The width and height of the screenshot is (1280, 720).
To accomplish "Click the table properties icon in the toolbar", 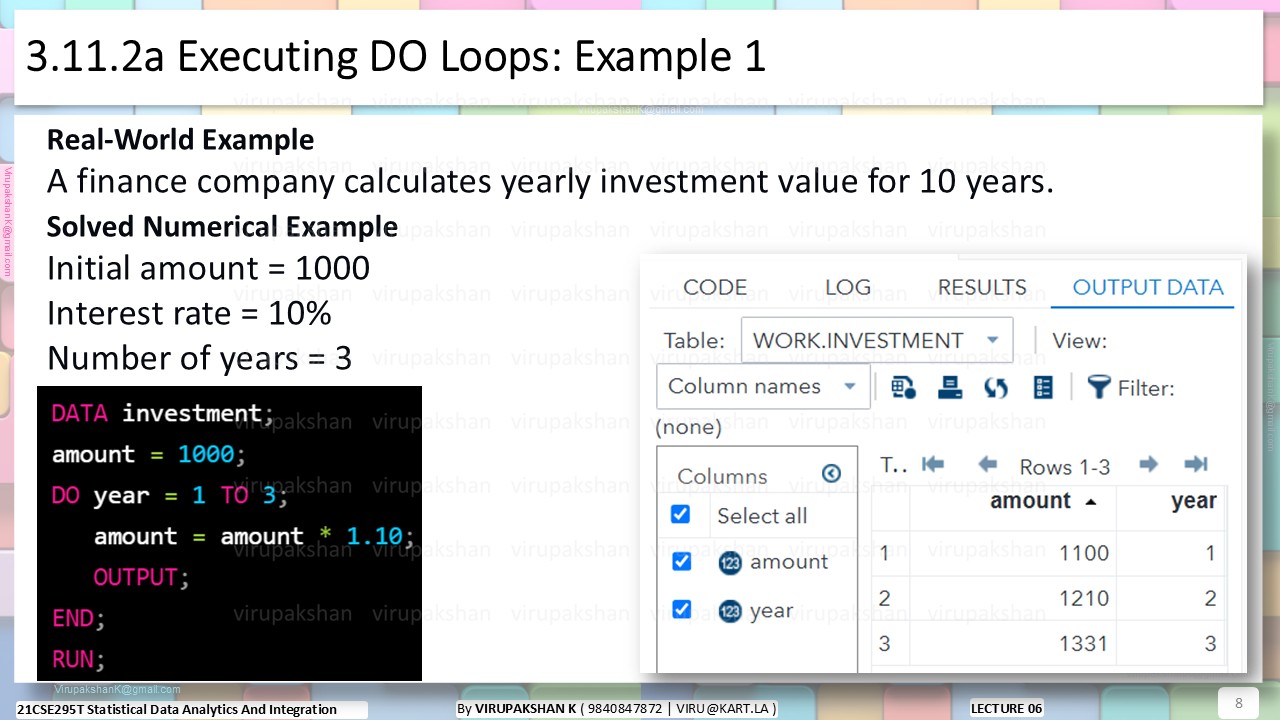I will (x=903, y=387).
